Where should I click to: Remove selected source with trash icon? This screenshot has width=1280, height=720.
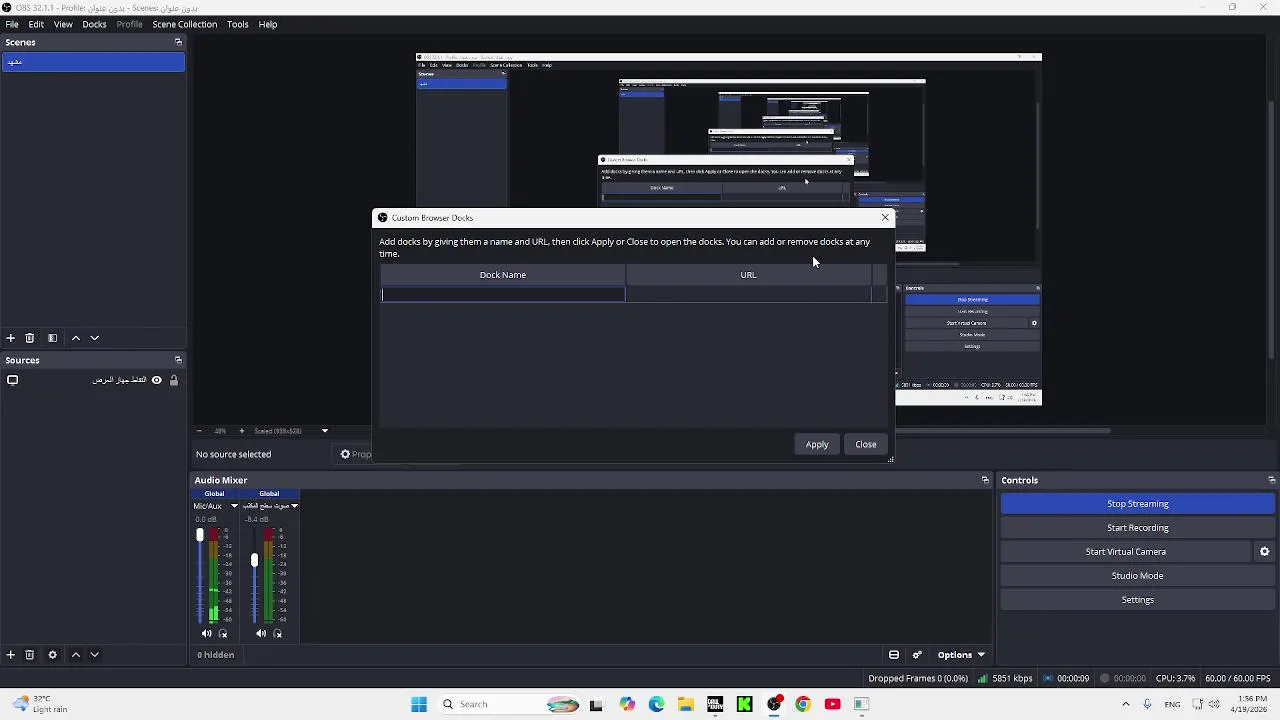point(30,655)
